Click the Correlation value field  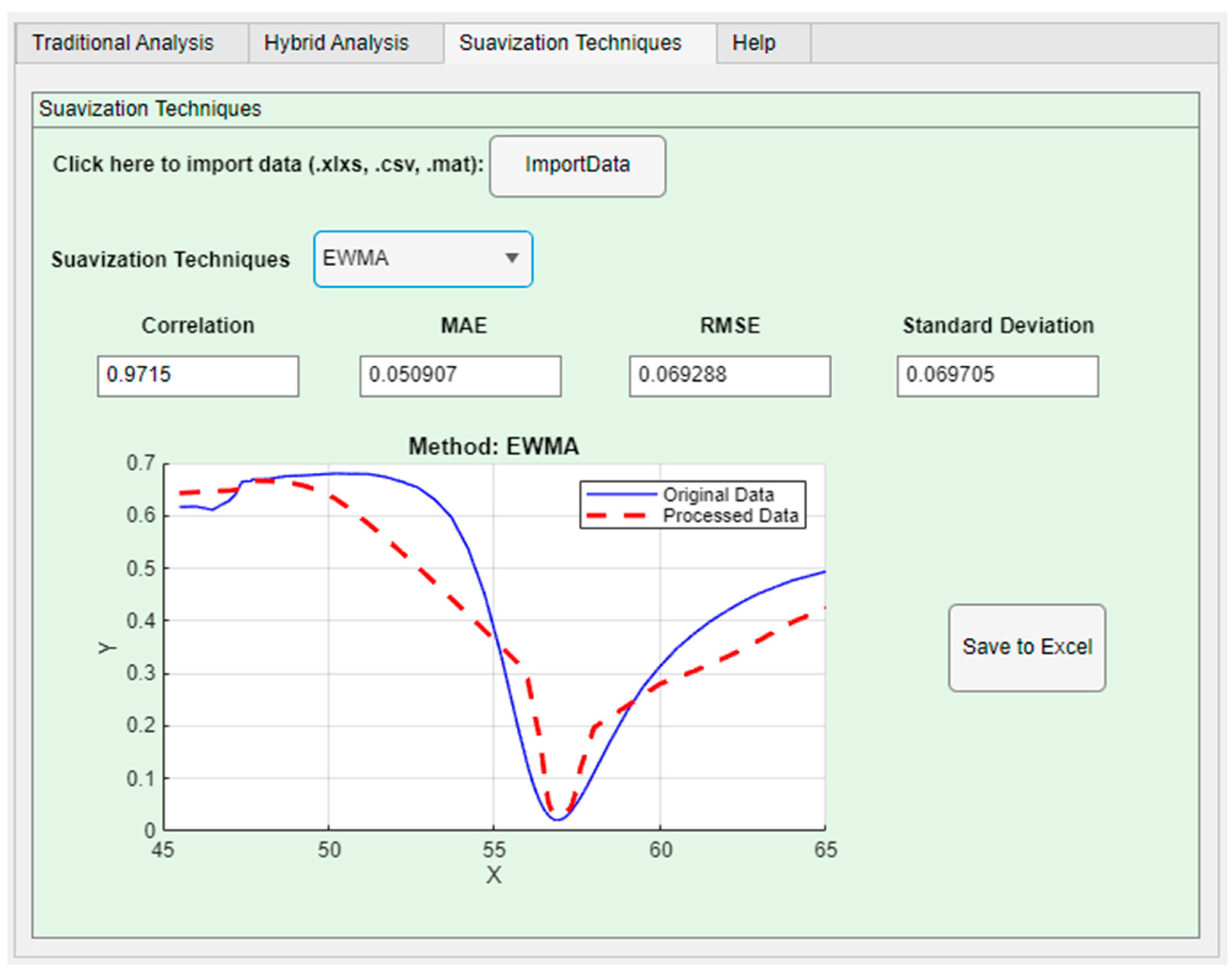click(198, 376)
